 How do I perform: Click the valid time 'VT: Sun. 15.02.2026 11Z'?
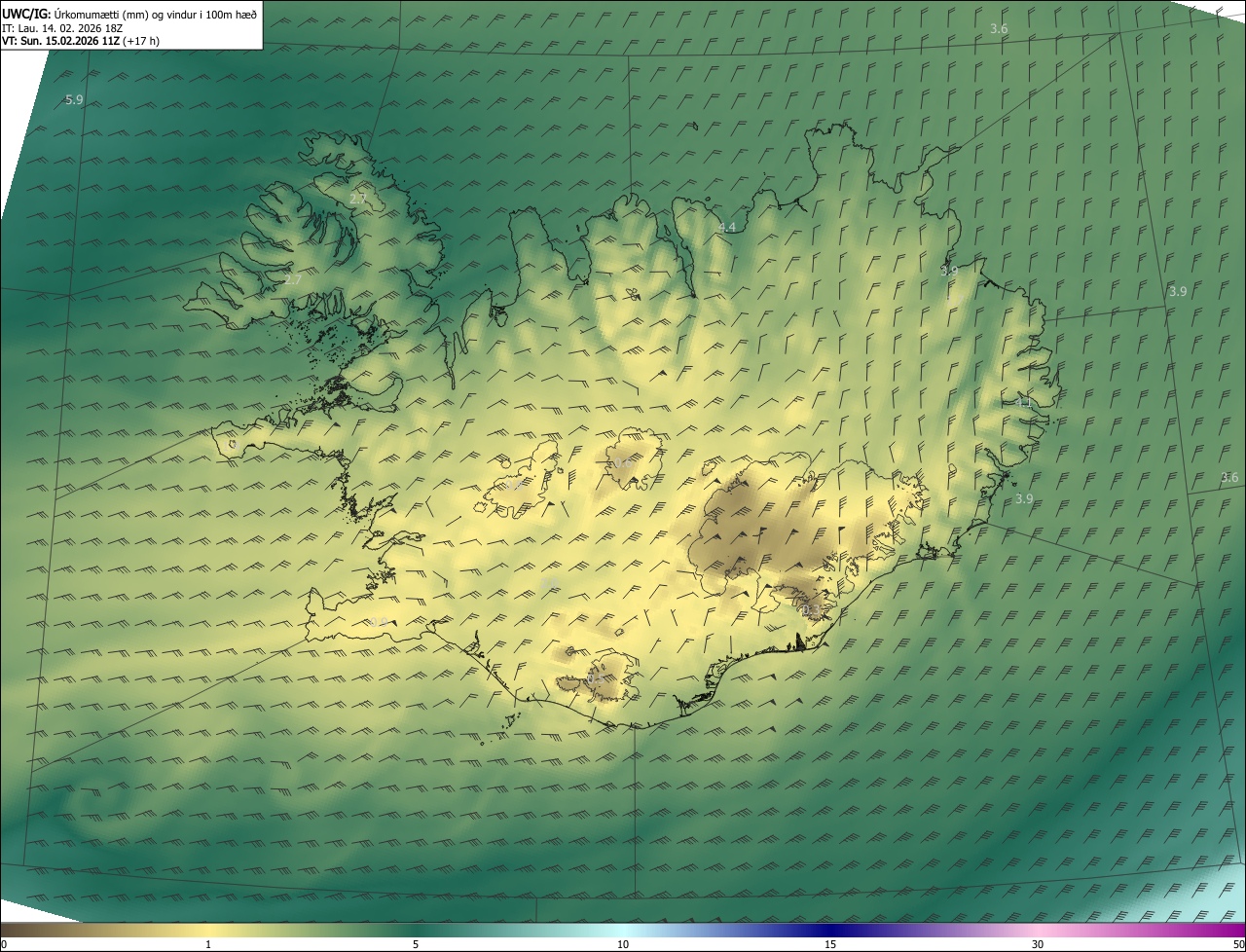(60, 41)
